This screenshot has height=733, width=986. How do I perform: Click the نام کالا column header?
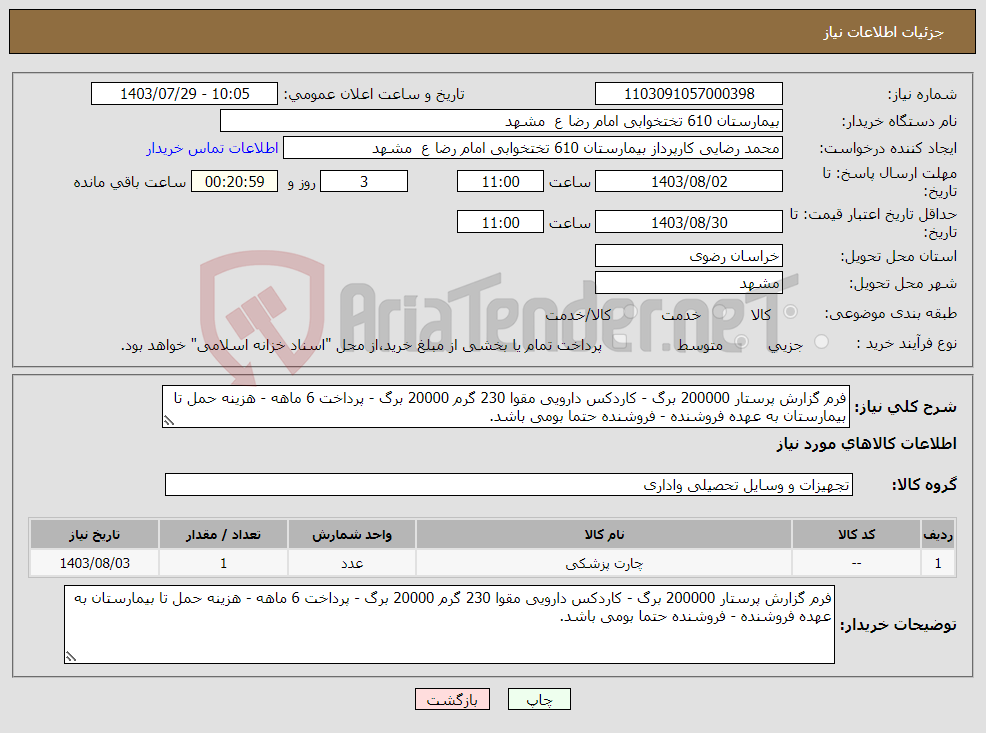[604, 534]
